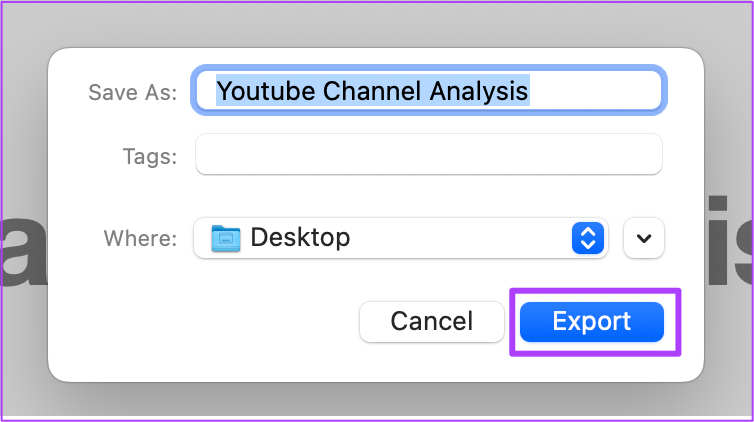Screen dimensions: 754x422
Task: Expand the dialog with the chevron button
Action: [x=643, y=238]
